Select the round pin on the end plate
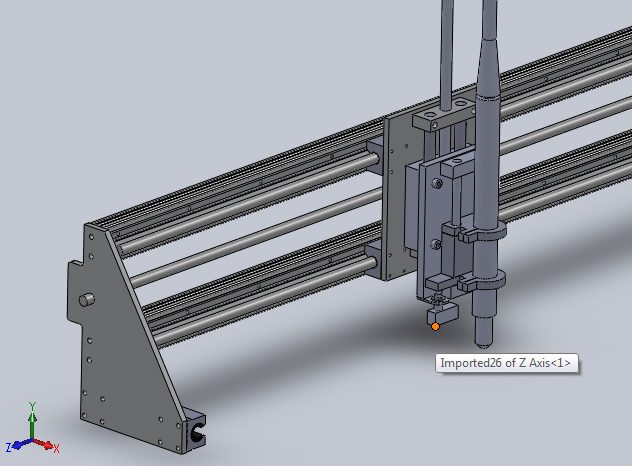This screenshot has width=632, height=466. (x=87, y=298)
